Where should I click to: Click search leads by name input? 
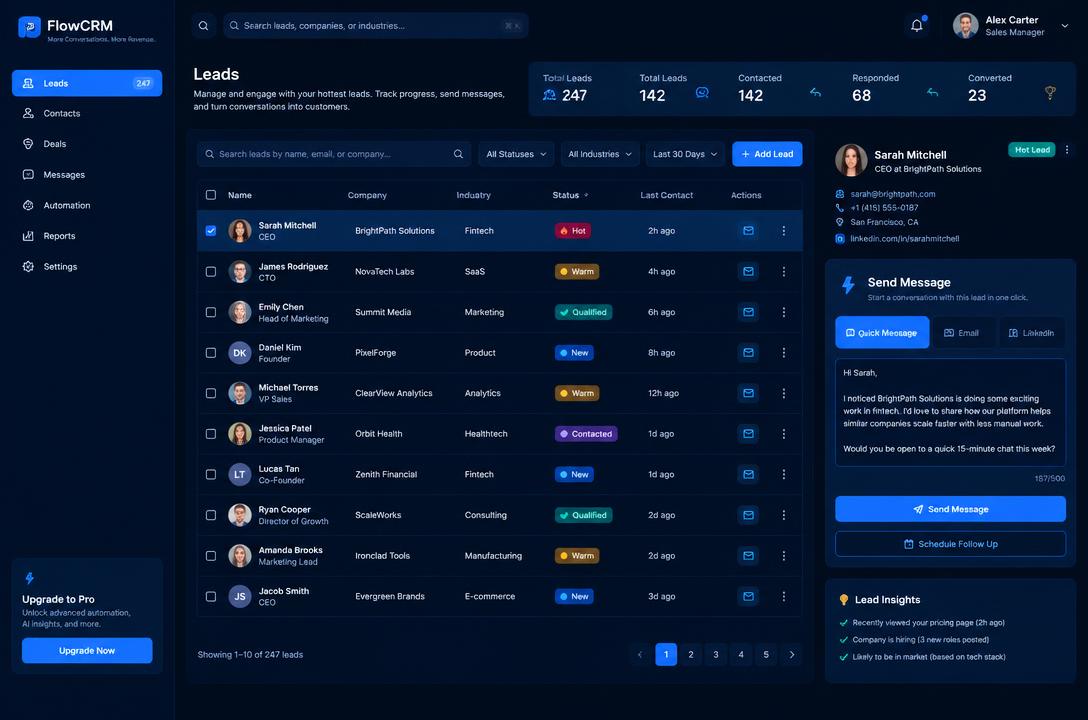(334, 154)
